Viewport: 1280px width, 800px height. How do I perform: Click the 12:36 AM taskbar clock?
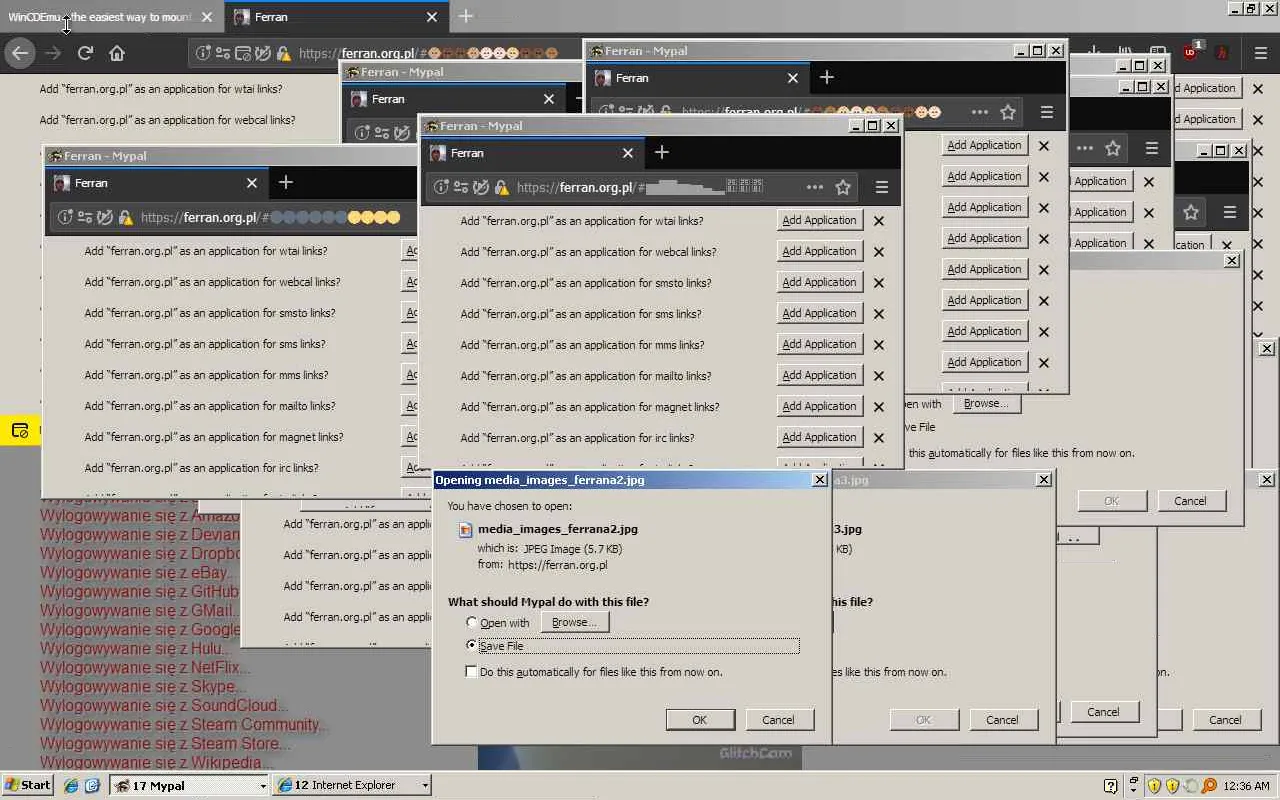pyautogui.click(x=1246, y=786)
